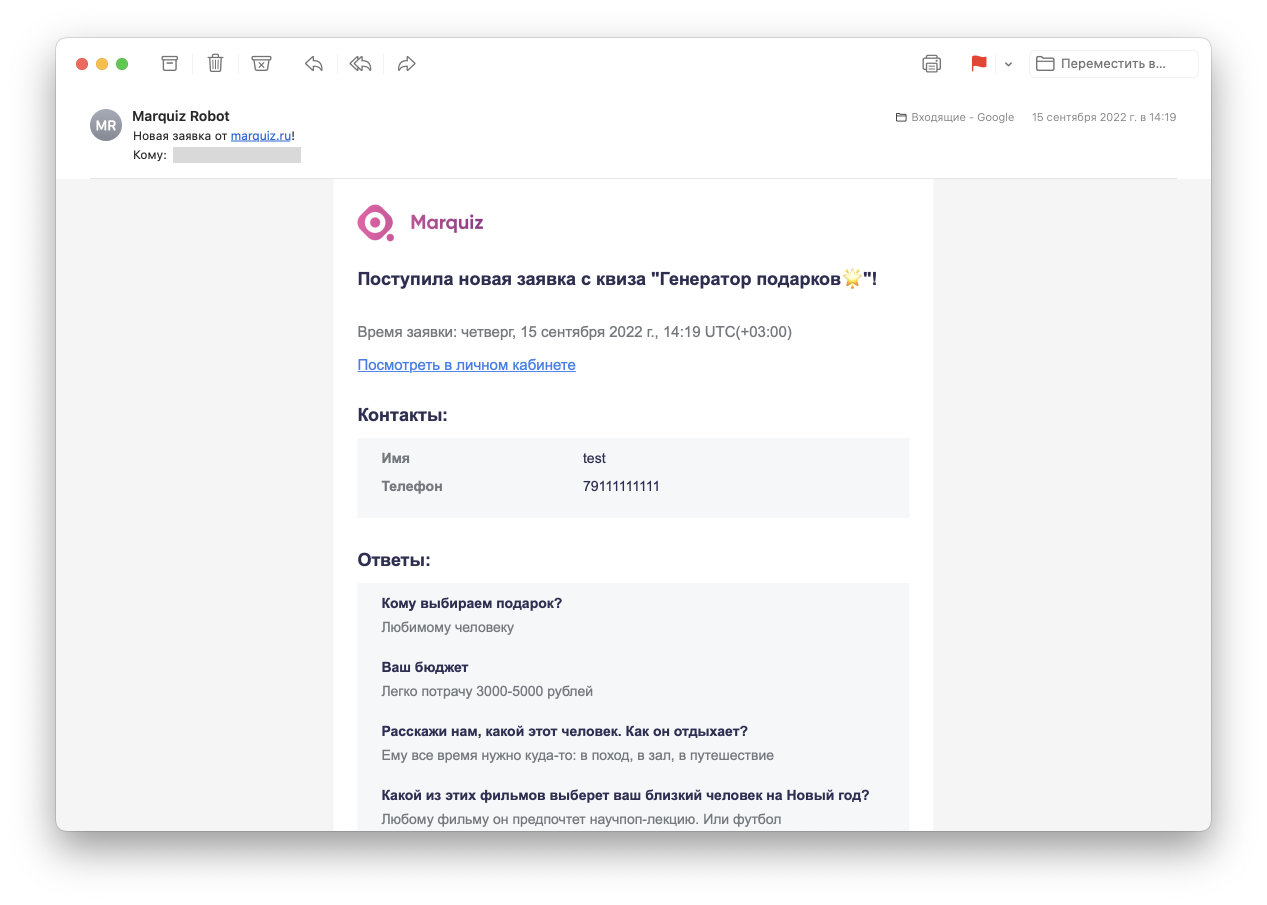Forward this message
Viewport: 1267px width, 905px height.
pyautogui.click(x=406, y=63)
